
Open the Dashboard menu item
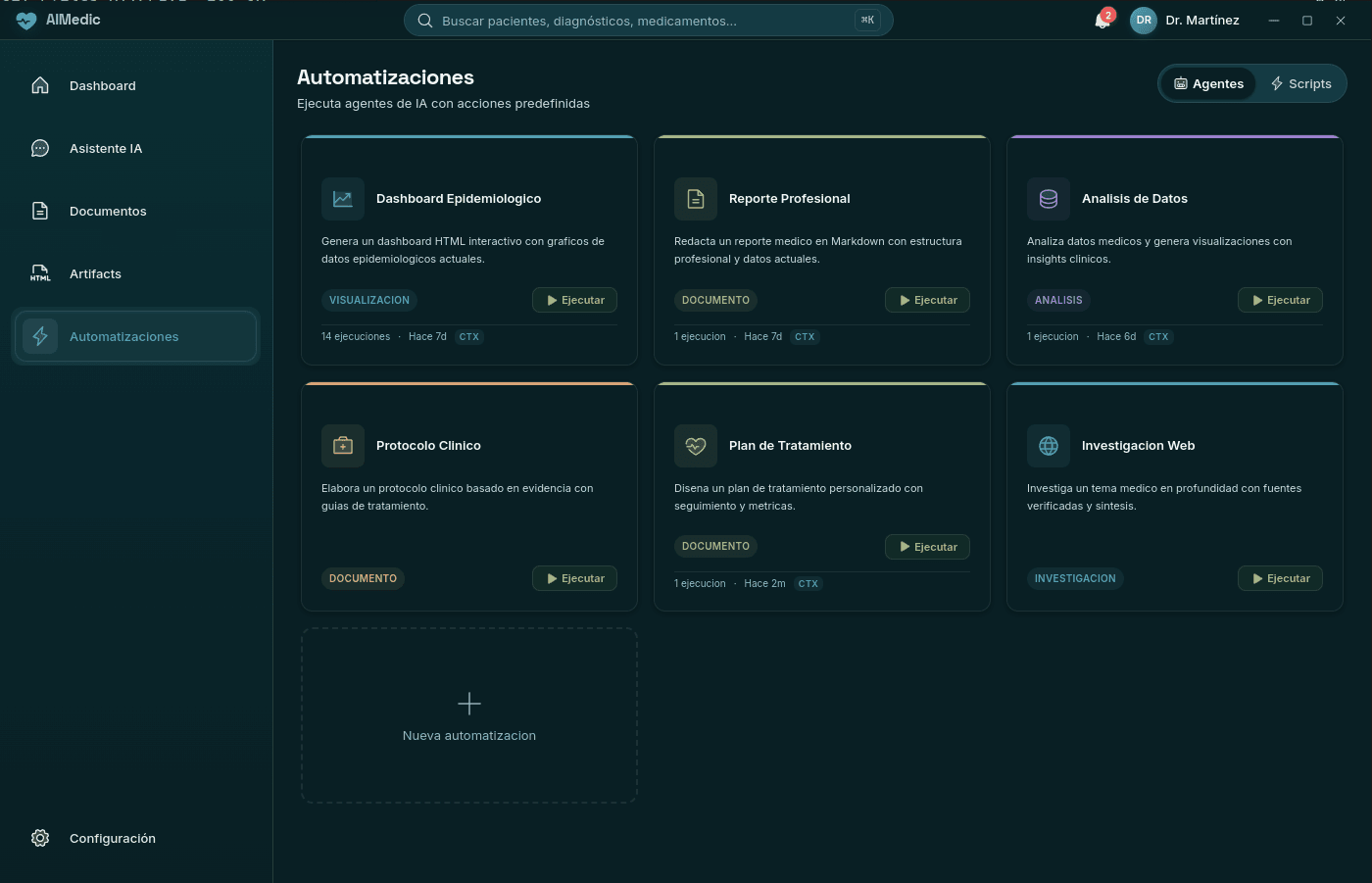102,85
